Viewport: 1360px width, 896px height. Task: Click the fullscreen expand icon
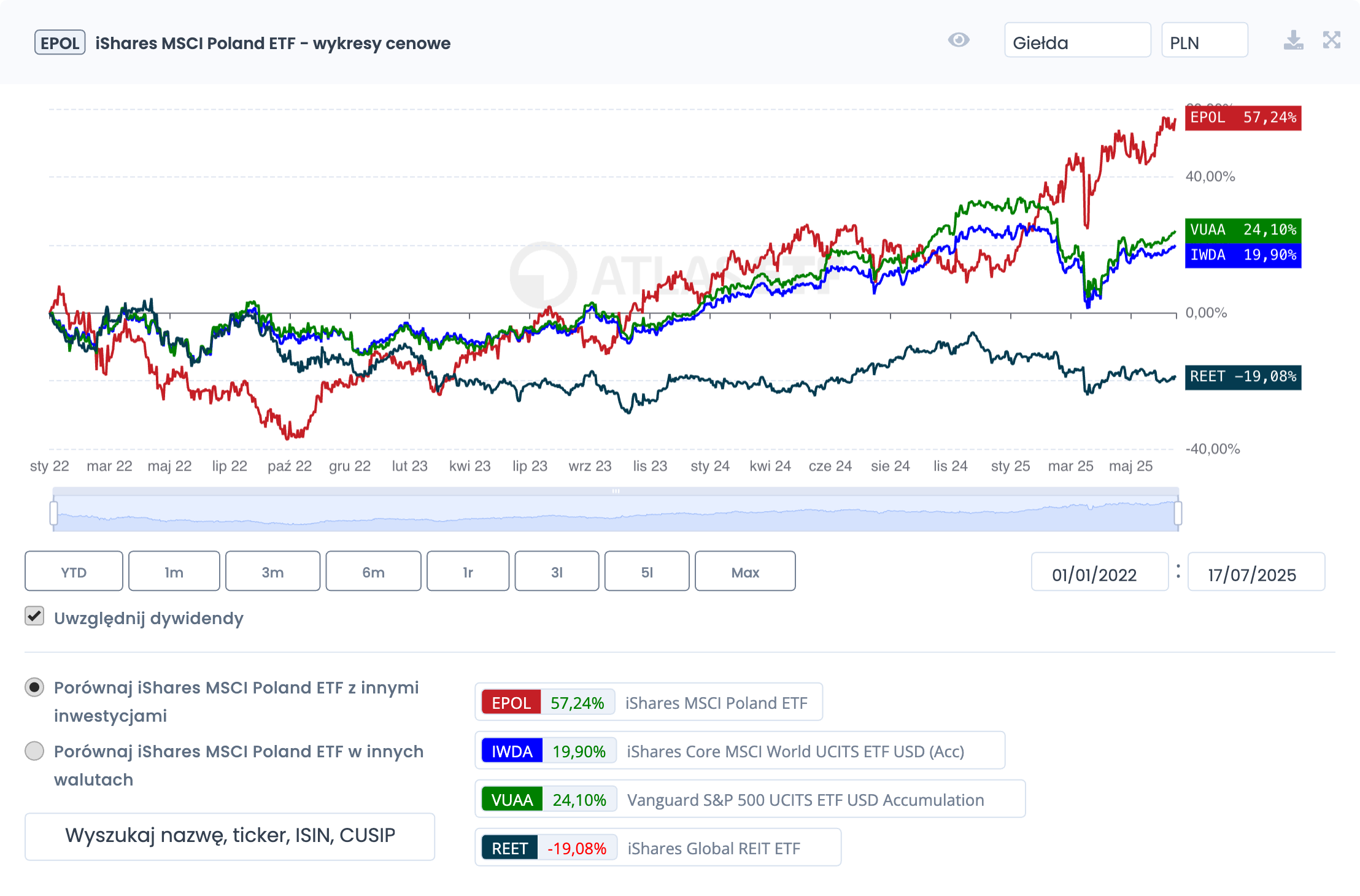1331,41
